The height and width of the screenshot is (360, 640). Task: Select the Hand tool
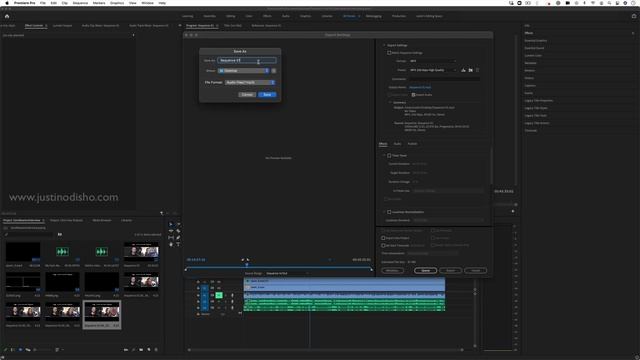pos(171,244)
